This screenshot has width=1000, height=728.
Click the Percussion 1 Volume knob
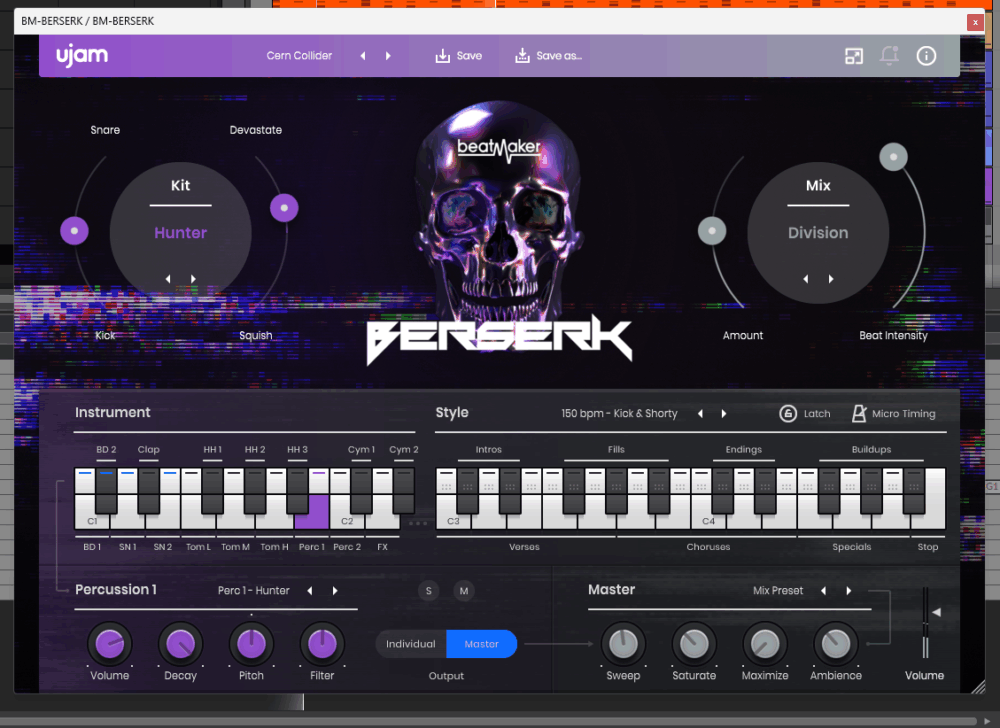pos(110,644)
